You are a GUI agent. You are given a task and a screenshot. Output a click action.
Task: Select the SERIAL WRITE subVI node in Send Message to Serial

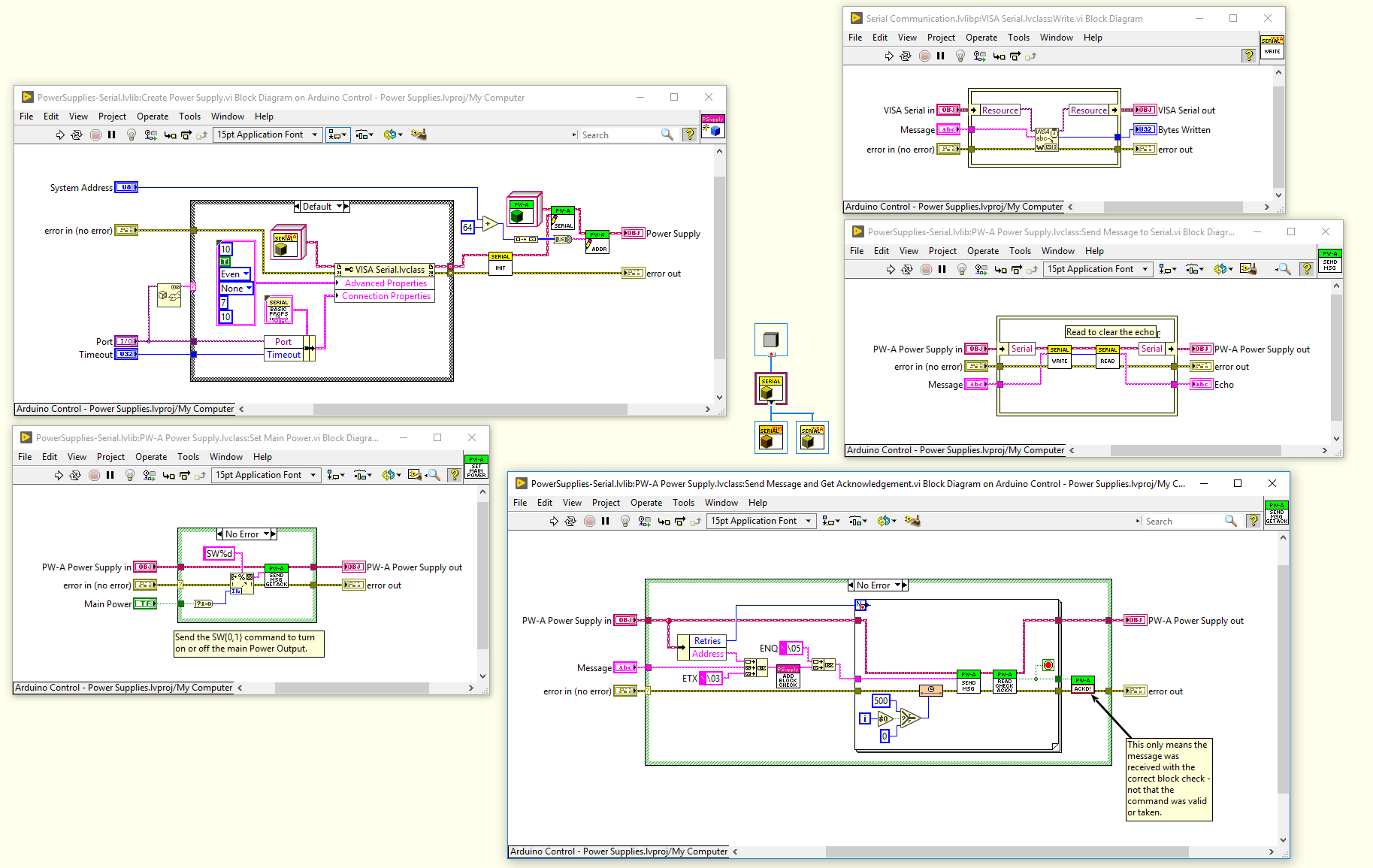1060,356
